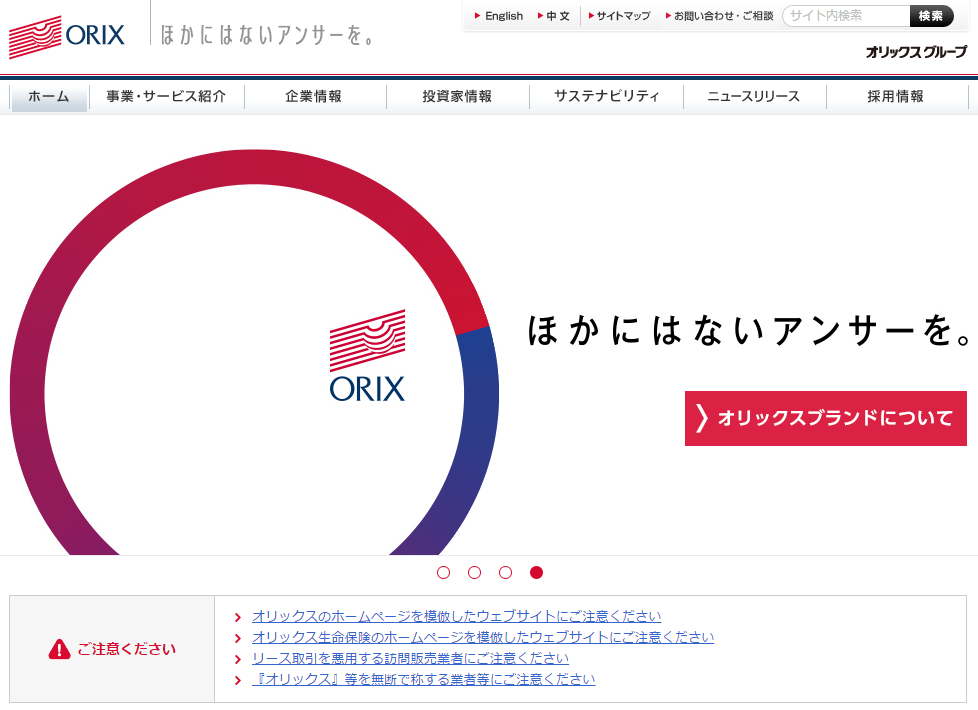Open notice about リース取引を悪用する訪問販売業者
The height and width of the screenshot is (710, 978).
[x=410, y=659]
